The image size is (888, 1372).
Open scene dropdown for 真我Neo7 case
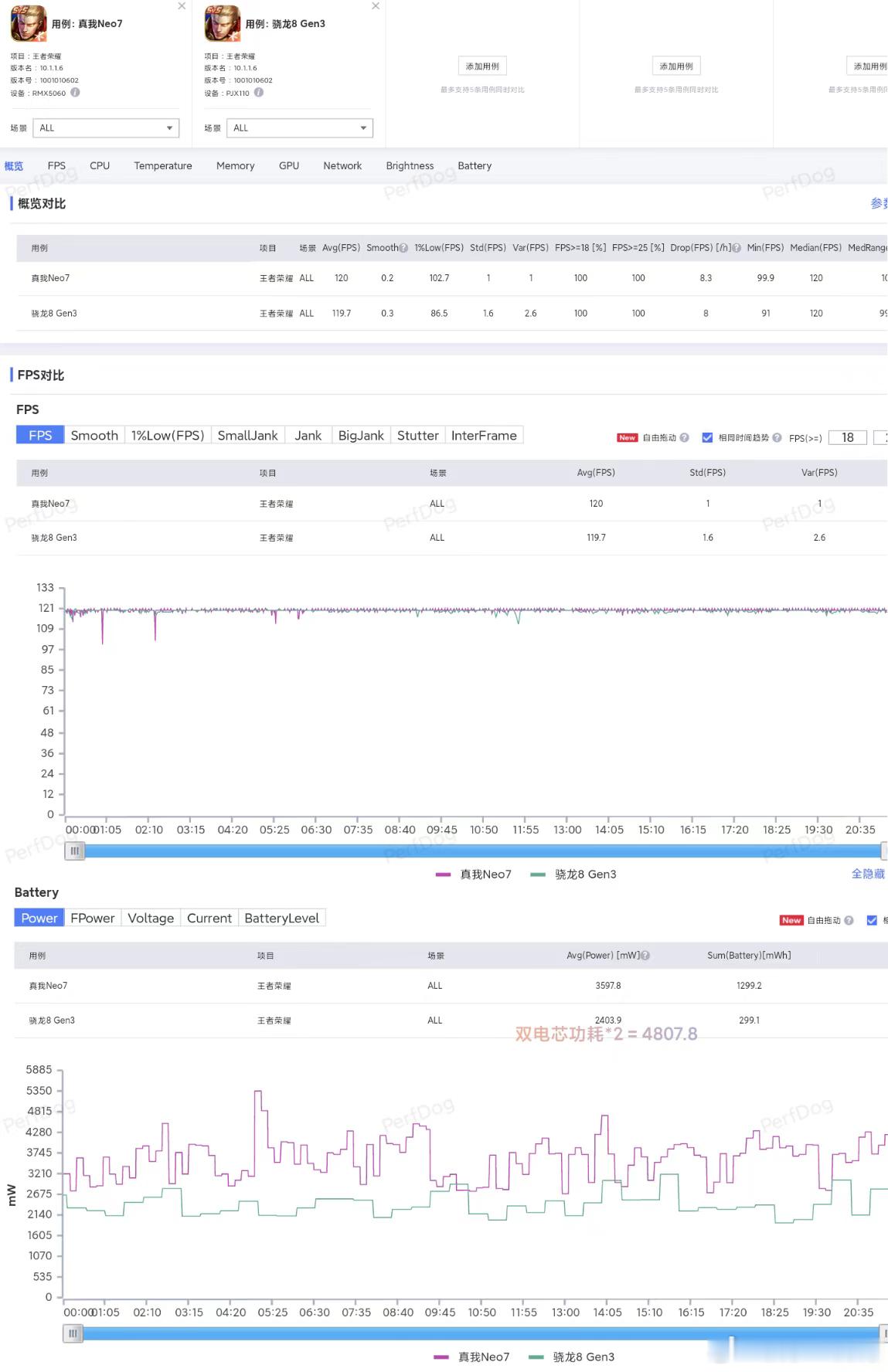(106, 128)
